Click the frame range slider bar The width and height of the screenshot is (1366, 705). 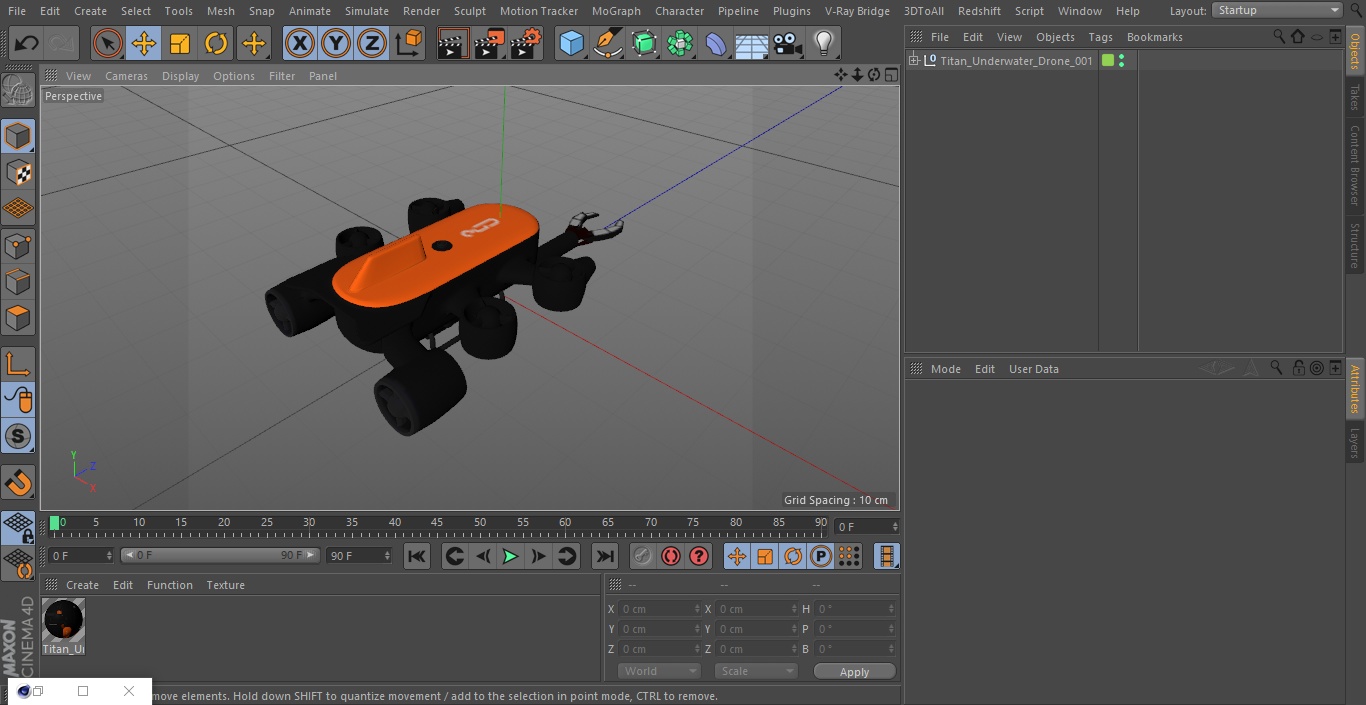pyautogui.click(x=220, y=555)
